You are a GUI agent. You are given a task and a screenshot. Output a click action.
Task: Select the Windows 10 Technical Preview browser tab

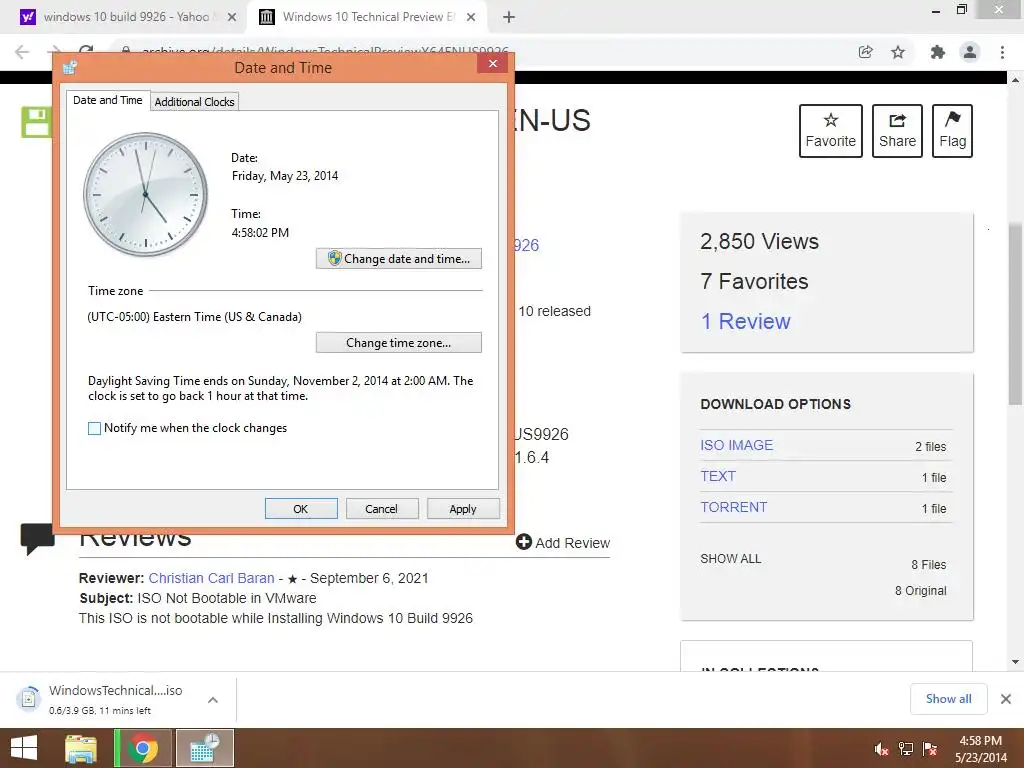coord(366,17)
